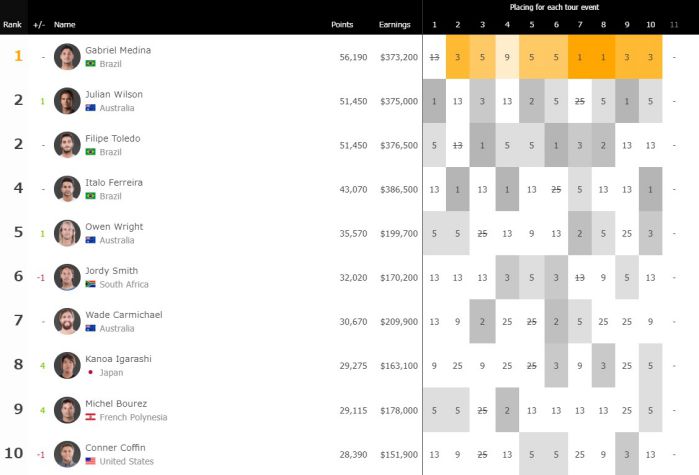Viewport: 699px width, 475px height.
Task: Sort by the Earnings column header
Action: pos(394,24)
